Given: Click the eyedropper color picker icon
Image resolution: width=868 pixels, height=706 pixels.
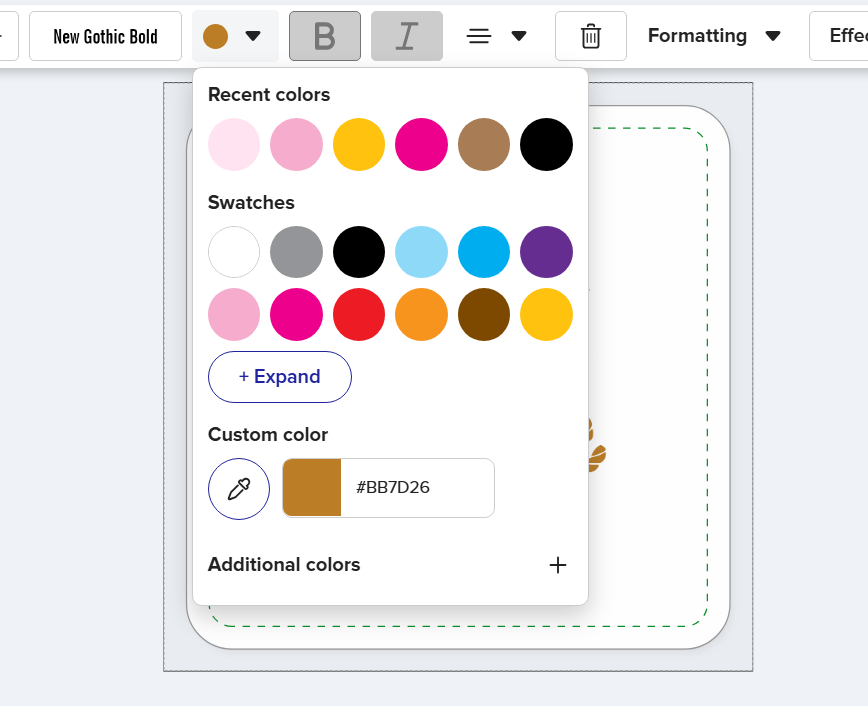Looking at the screenshot, I should coord(239,489).
